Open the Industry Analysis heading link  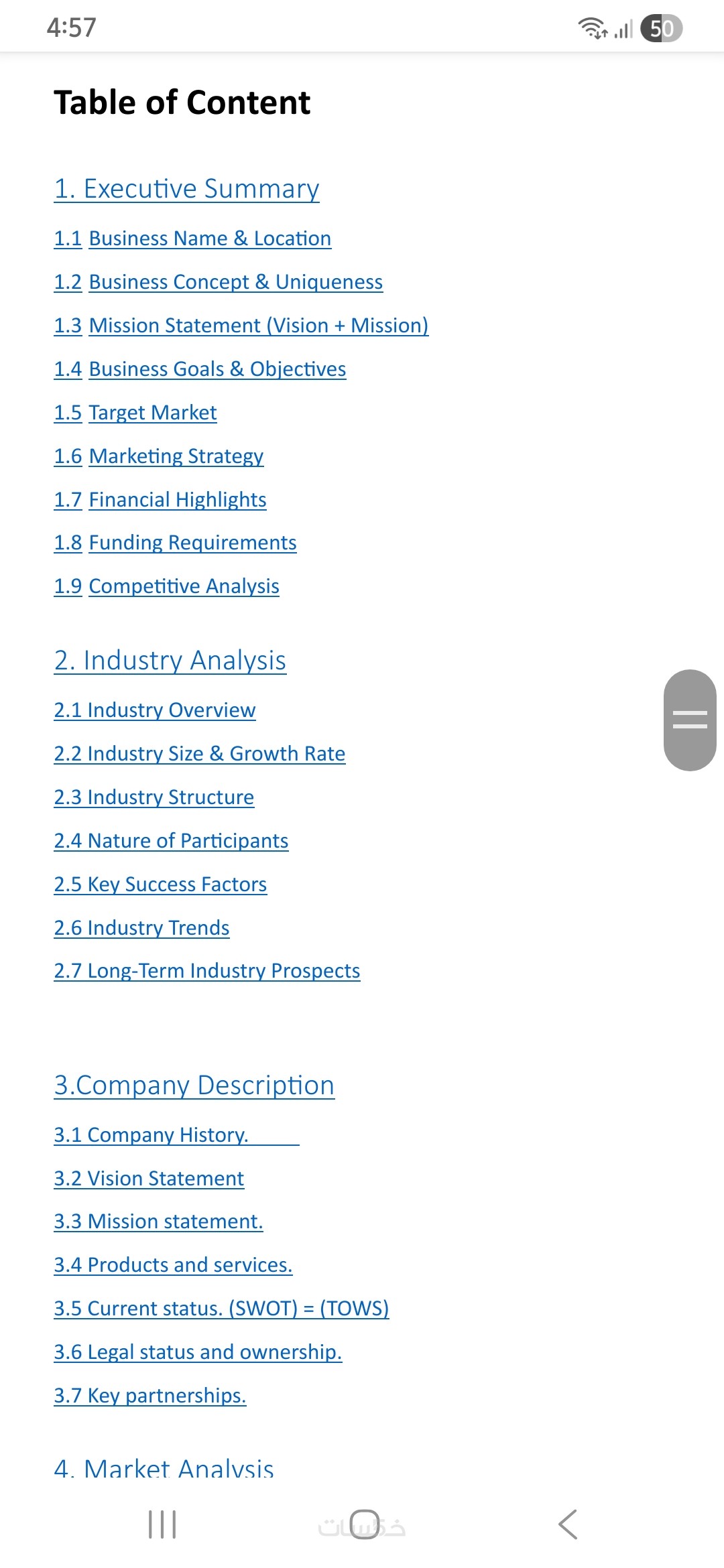170,661
